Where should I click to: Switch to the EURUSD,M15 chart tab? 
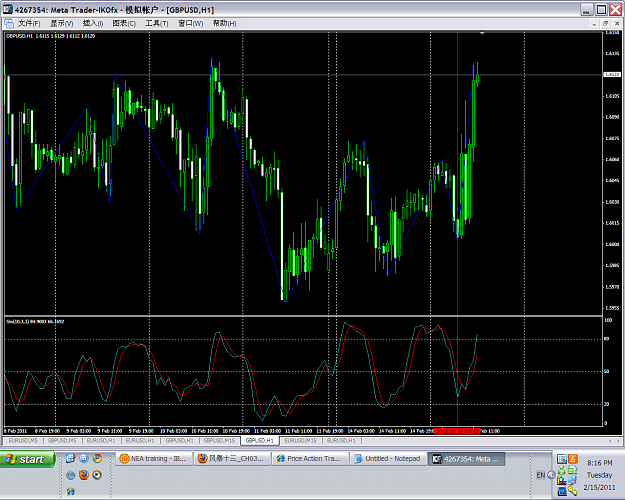pos(300,441)
